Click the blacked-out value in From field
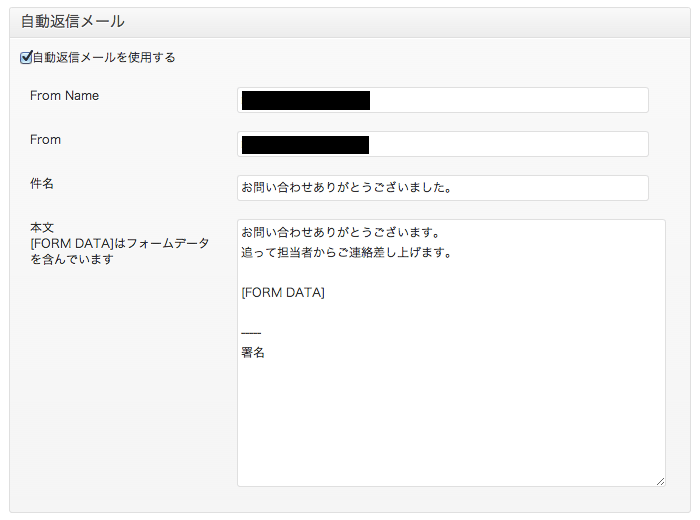This screenshot has width=700, height=520. 305,145
